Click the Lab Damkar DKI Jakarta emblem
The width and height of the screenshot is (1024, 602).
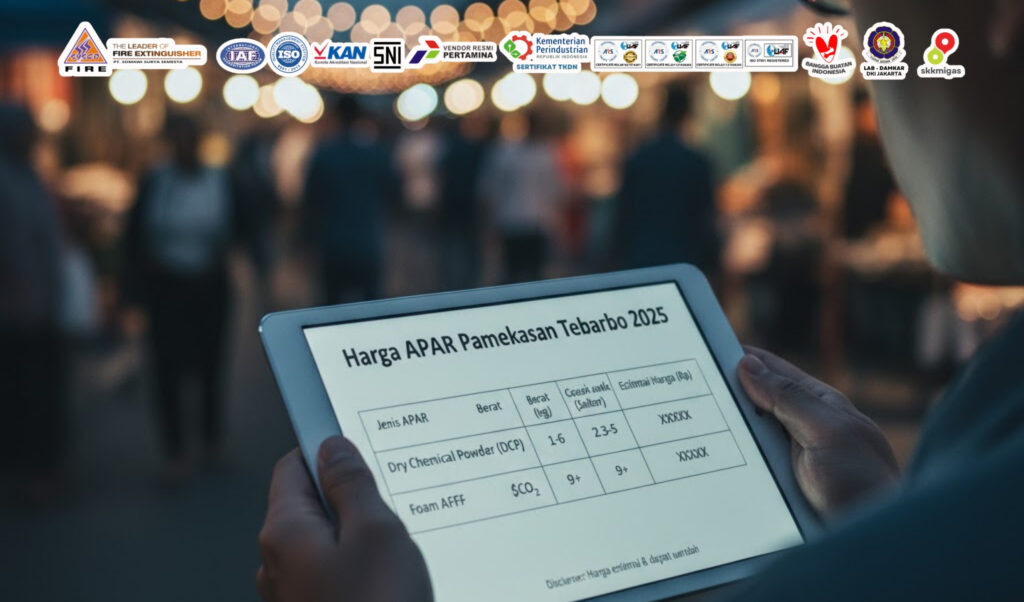[x=883, y=50]
